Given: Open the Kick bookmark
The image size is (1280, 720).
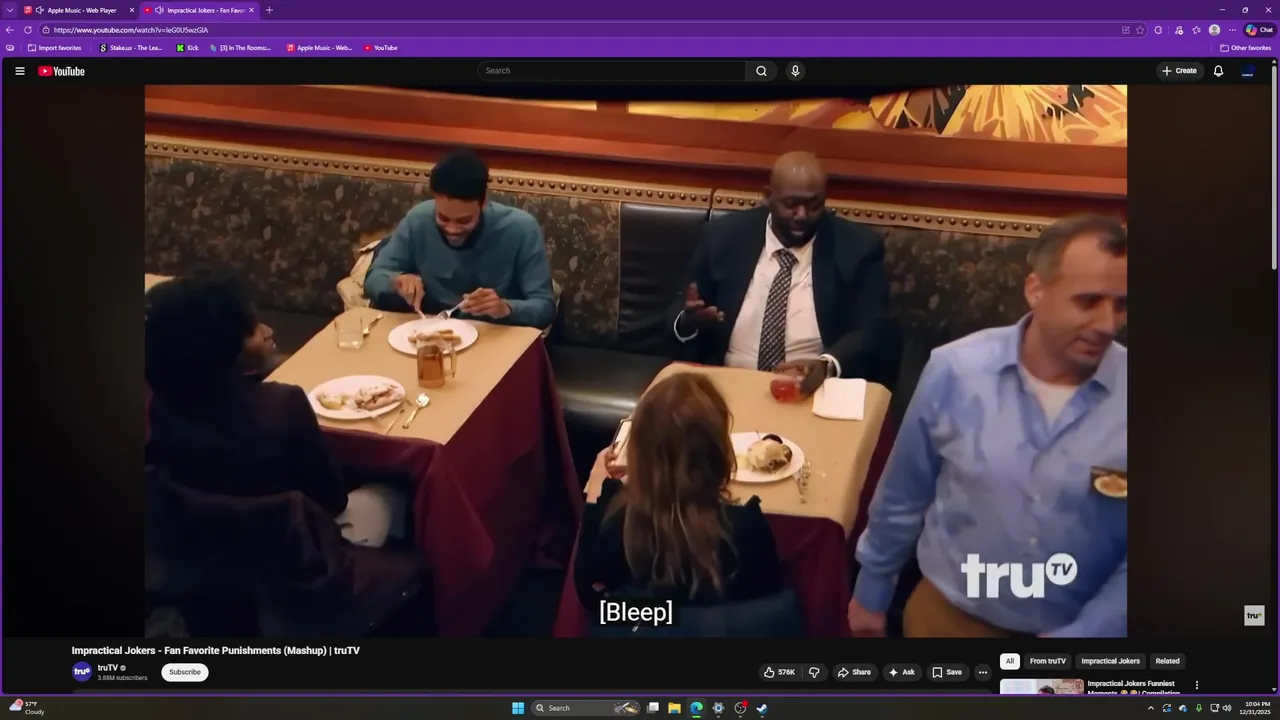Looking at the screenshot, I should (x=187, y=47).
